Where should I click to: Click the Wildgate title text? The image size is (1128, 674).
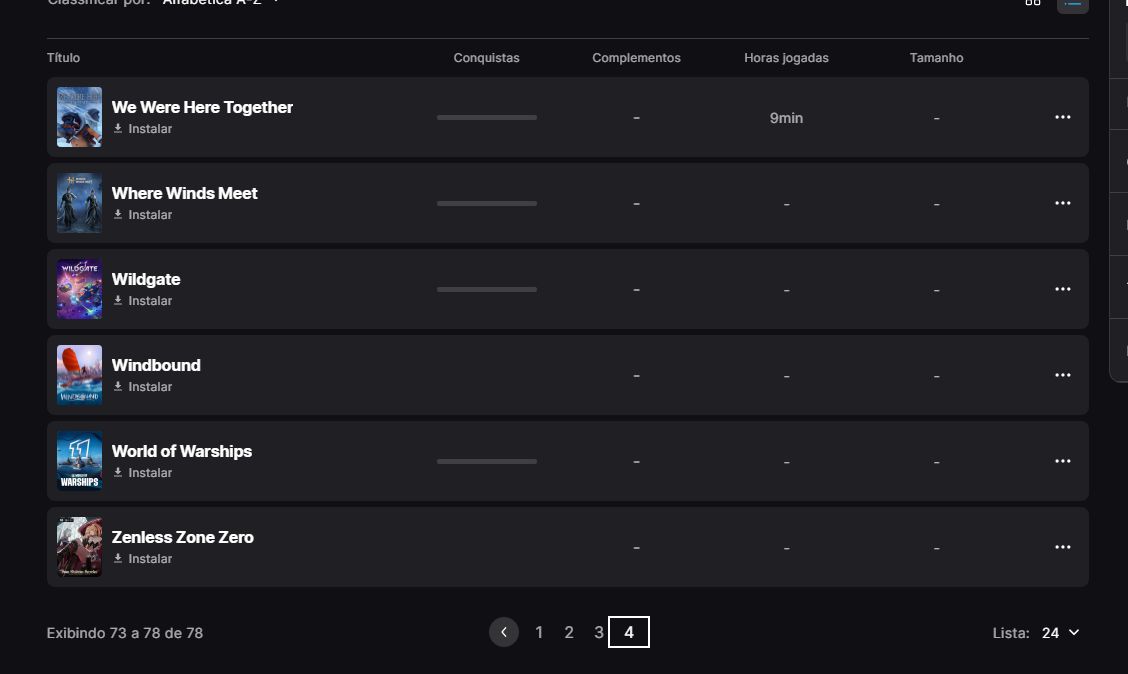coord(146,279)
